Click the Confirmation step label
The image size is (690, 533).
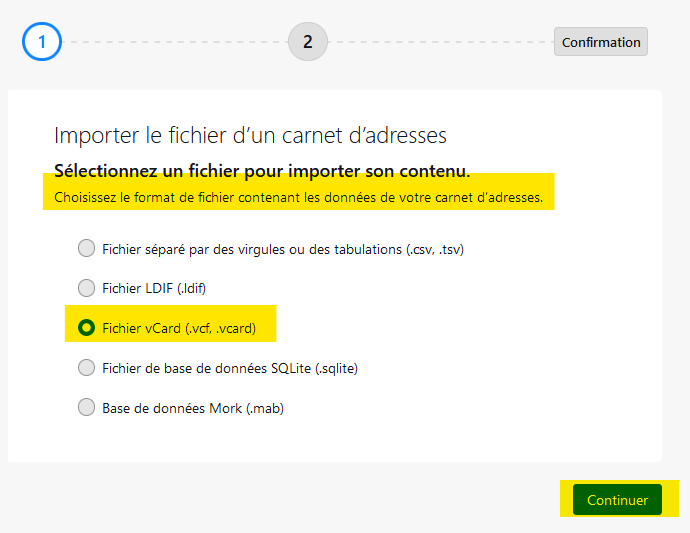(x=601, y=42)
